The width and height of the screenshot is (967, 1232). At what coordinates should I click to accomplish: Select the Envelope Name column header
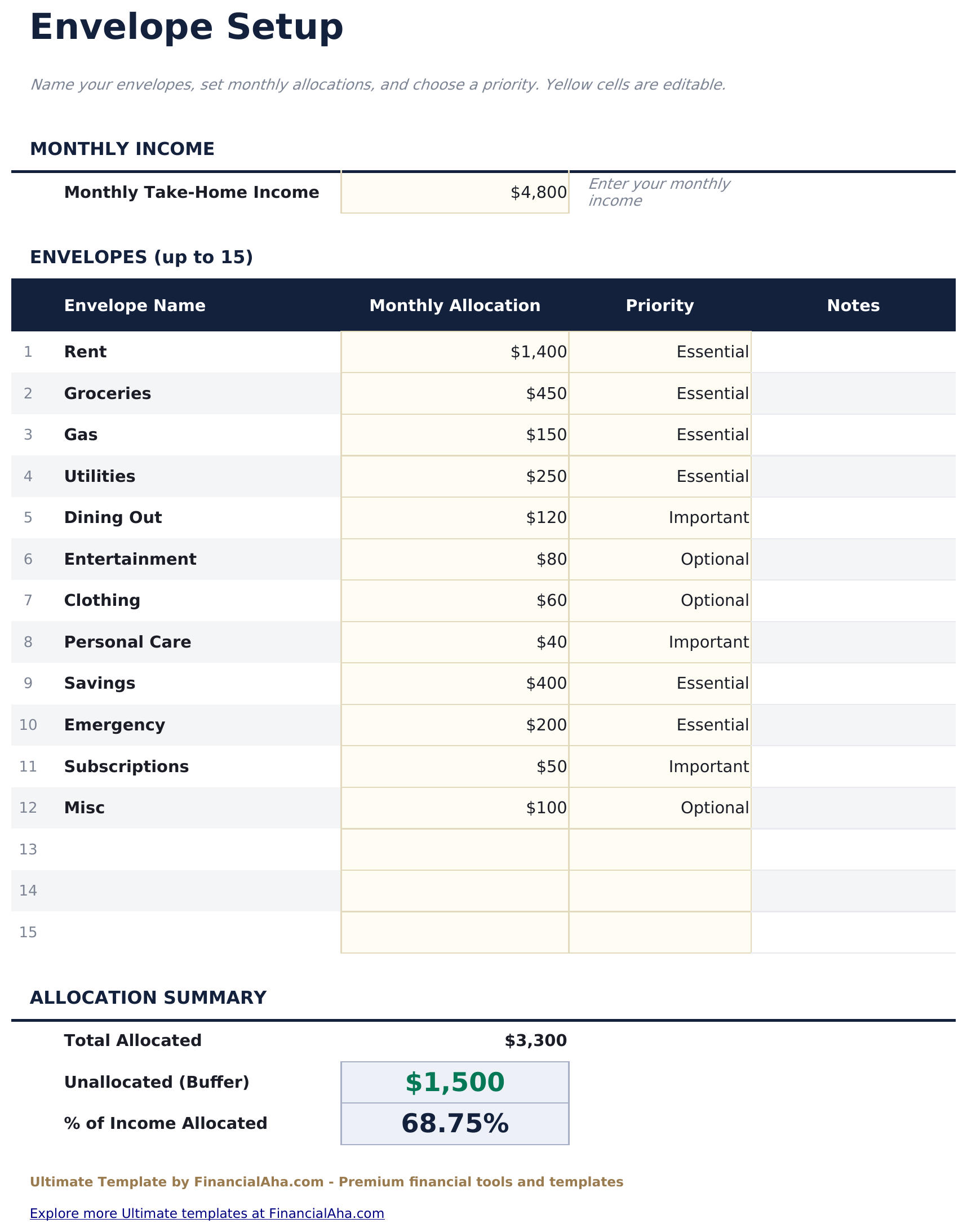coord(135,305)
